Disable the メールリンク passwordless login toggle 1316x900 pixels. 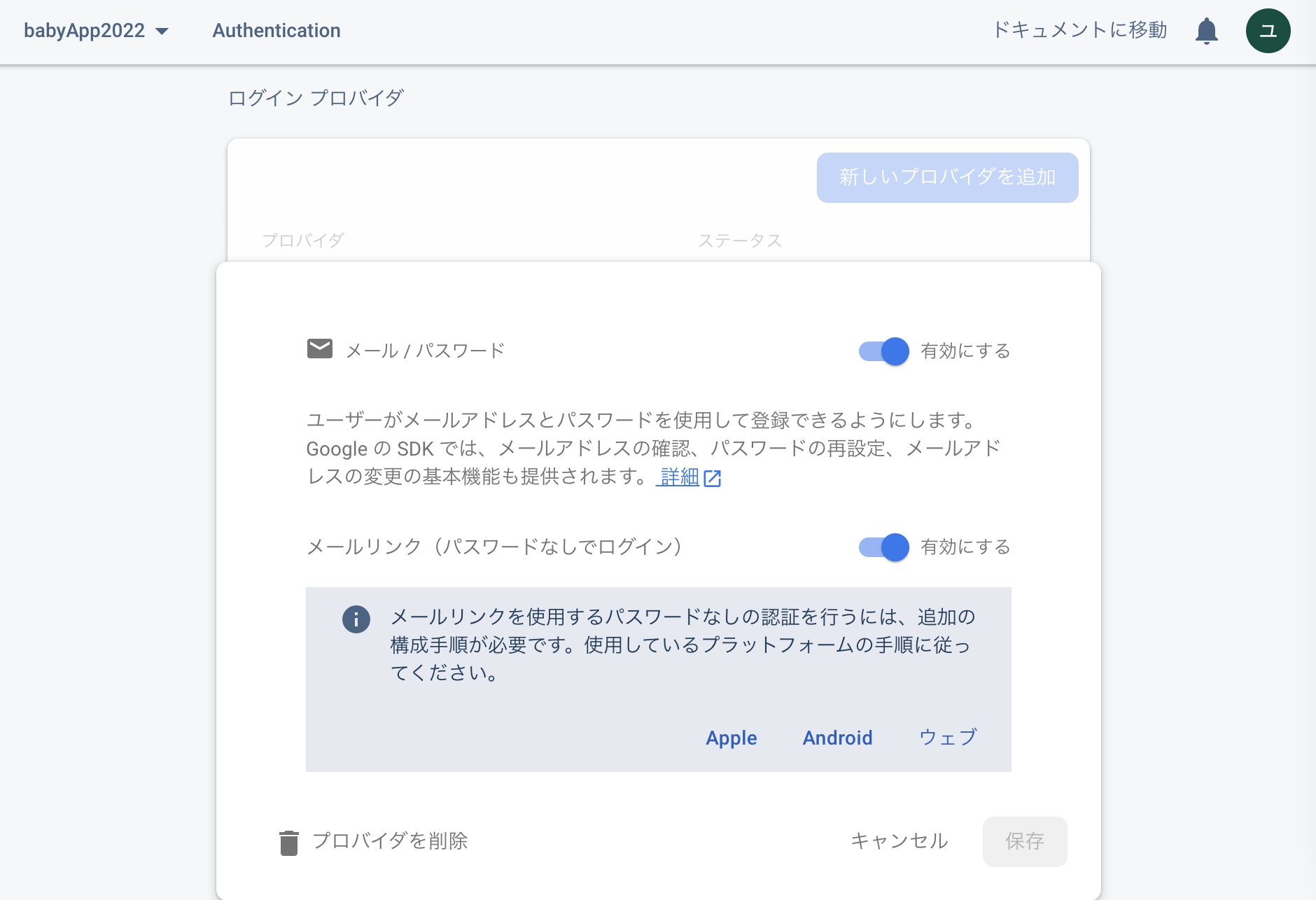pos(883,547)
